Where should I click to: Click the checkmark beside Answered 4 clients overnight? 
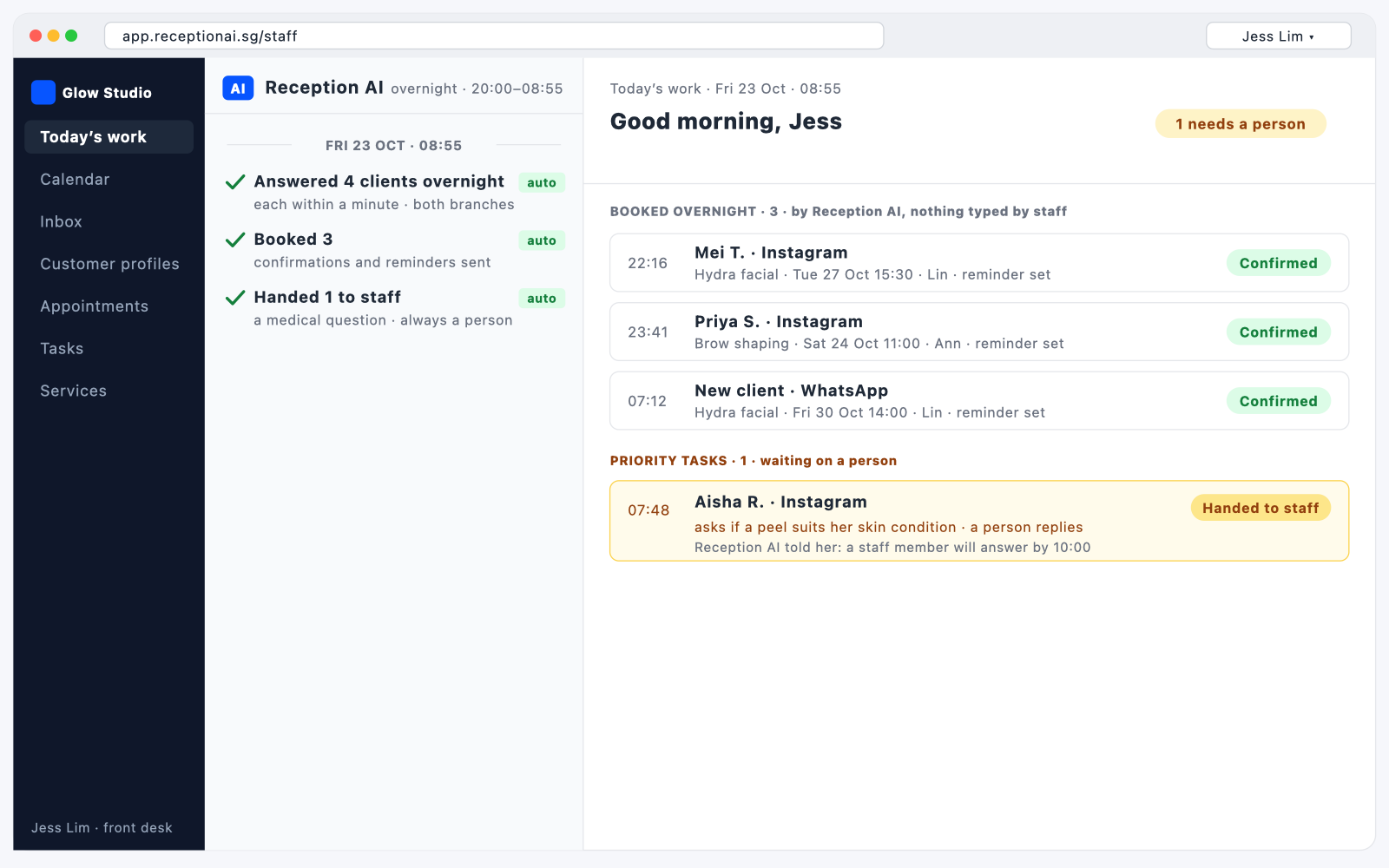(234, 182)
